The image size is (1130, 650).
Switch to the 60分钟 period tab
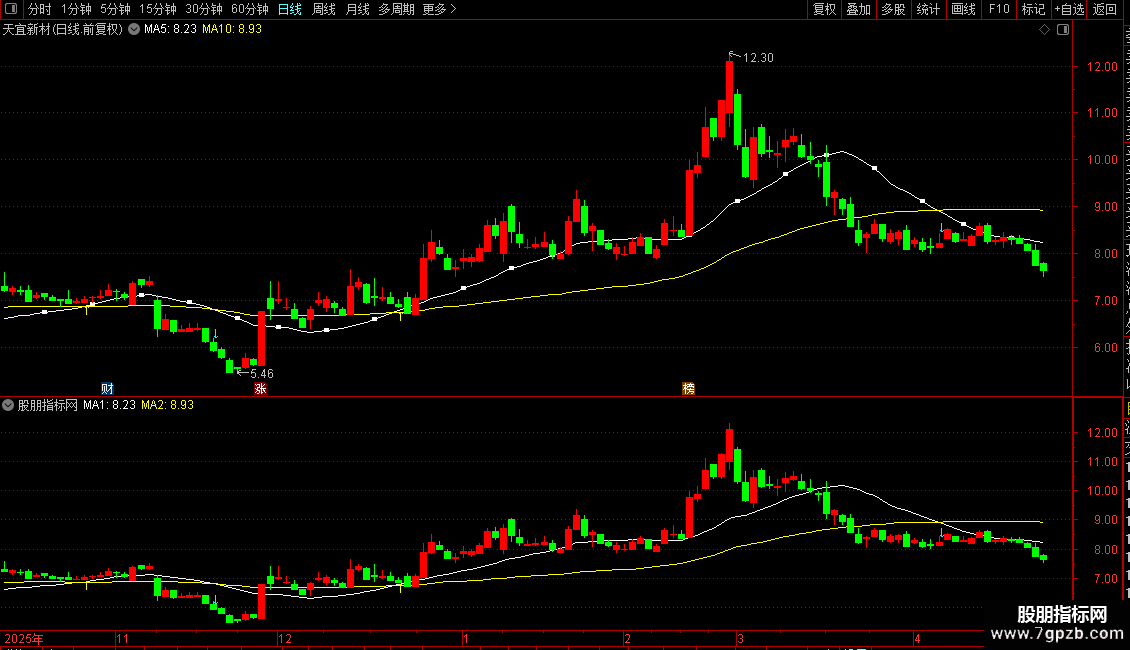[249, 9]
